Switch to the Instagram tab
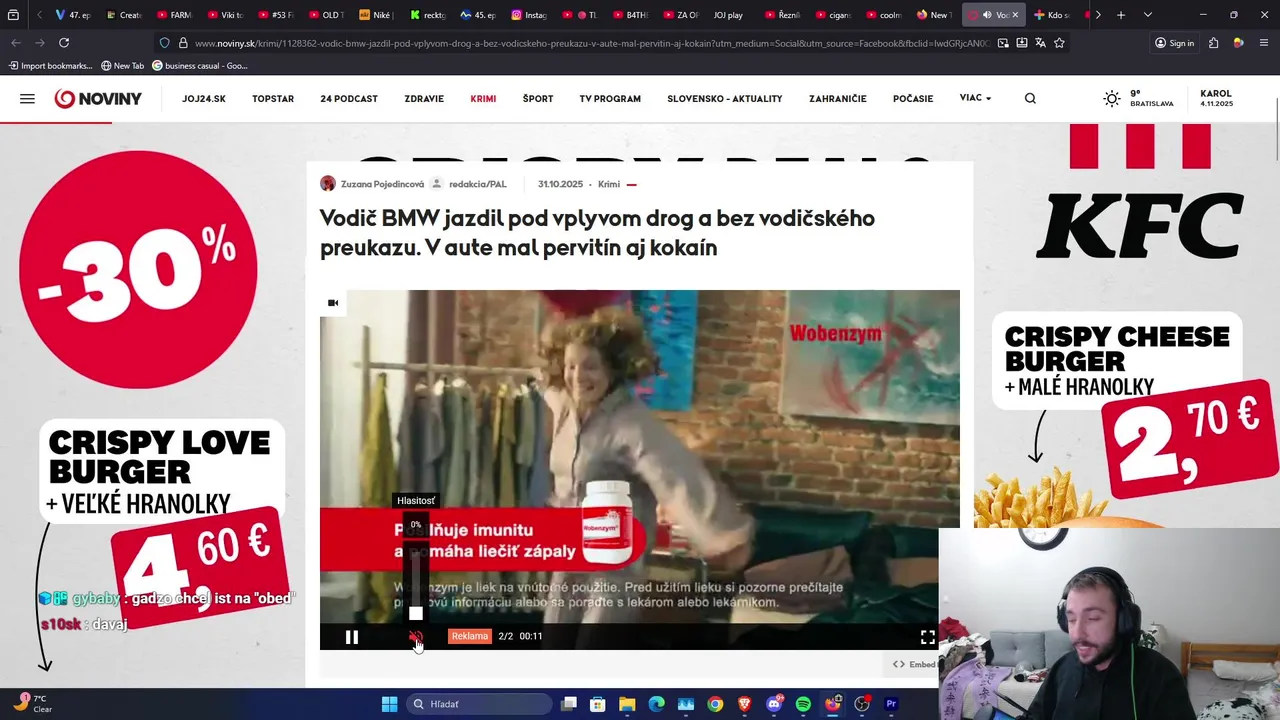 click(530, 15)
